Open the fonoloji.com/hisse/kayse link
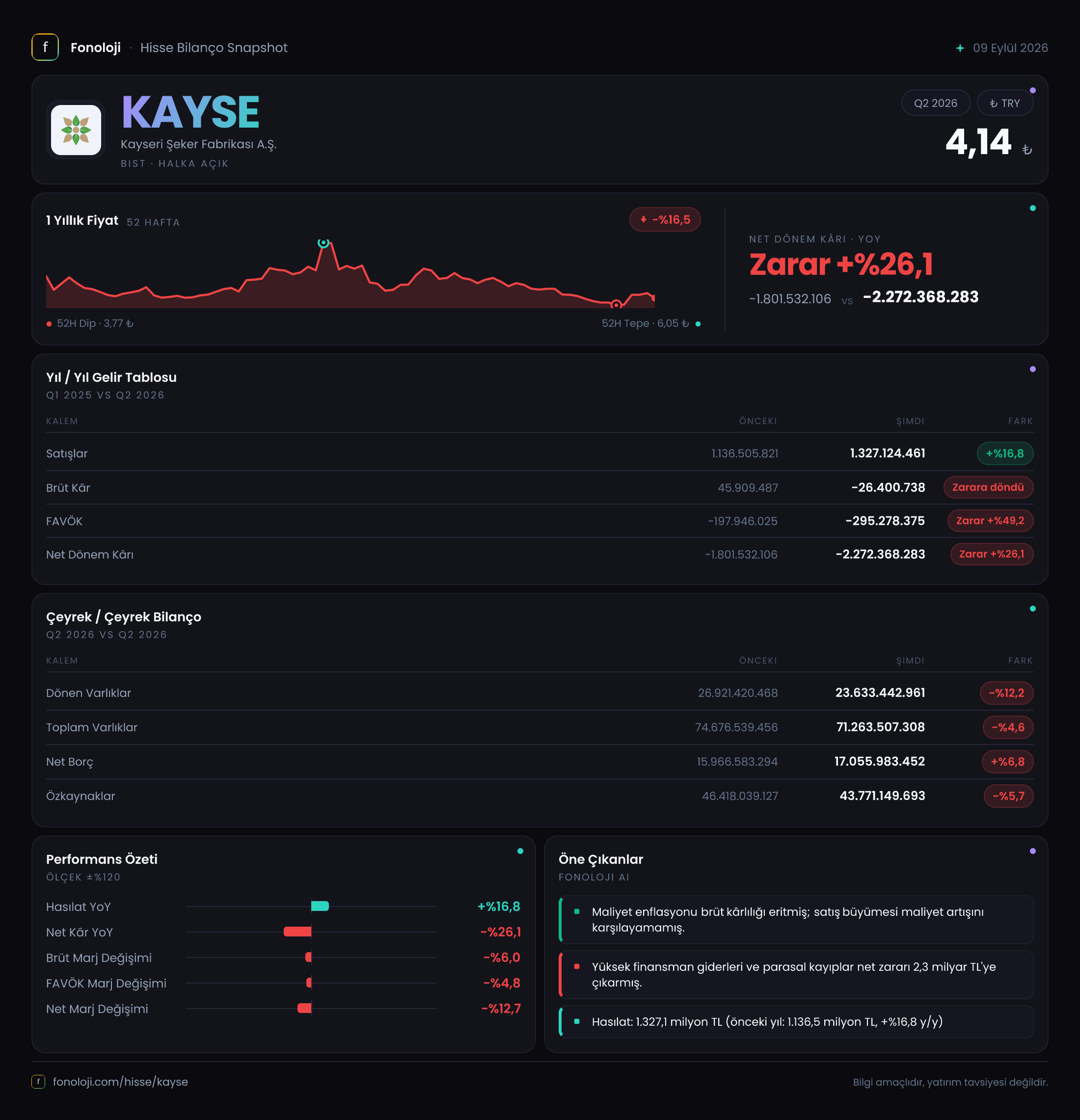 pyautogui.click(x=121, y=1082)
